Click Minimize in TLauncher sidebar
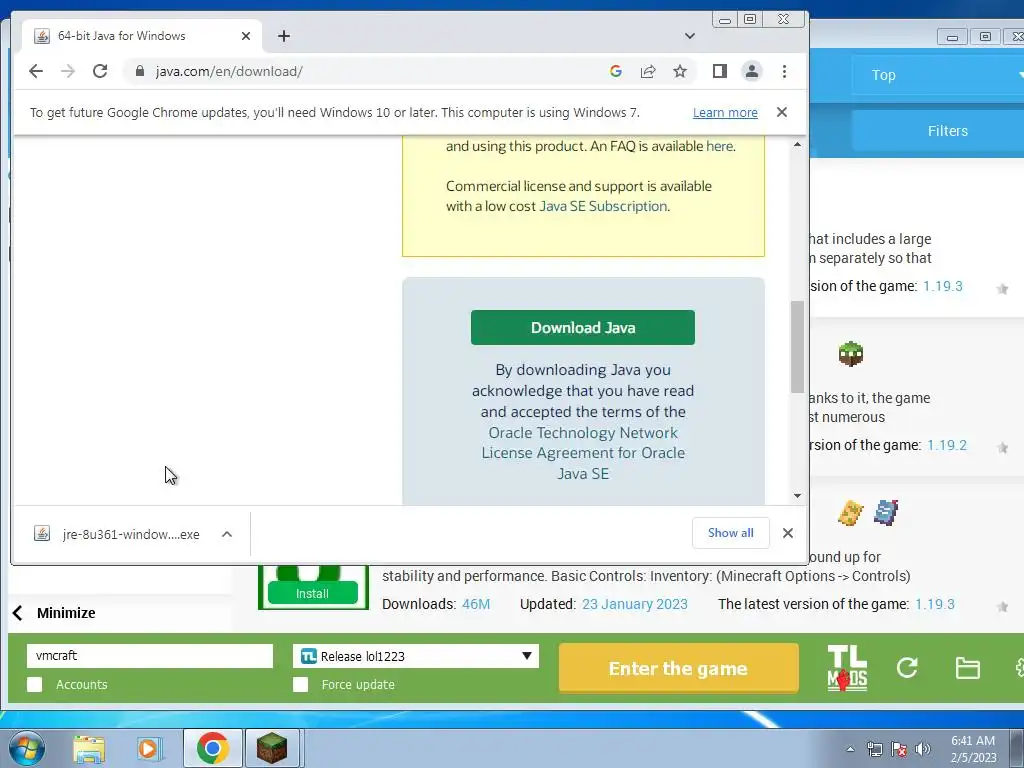This screenshot has width=1024, height=768. (x=66, y=613)
